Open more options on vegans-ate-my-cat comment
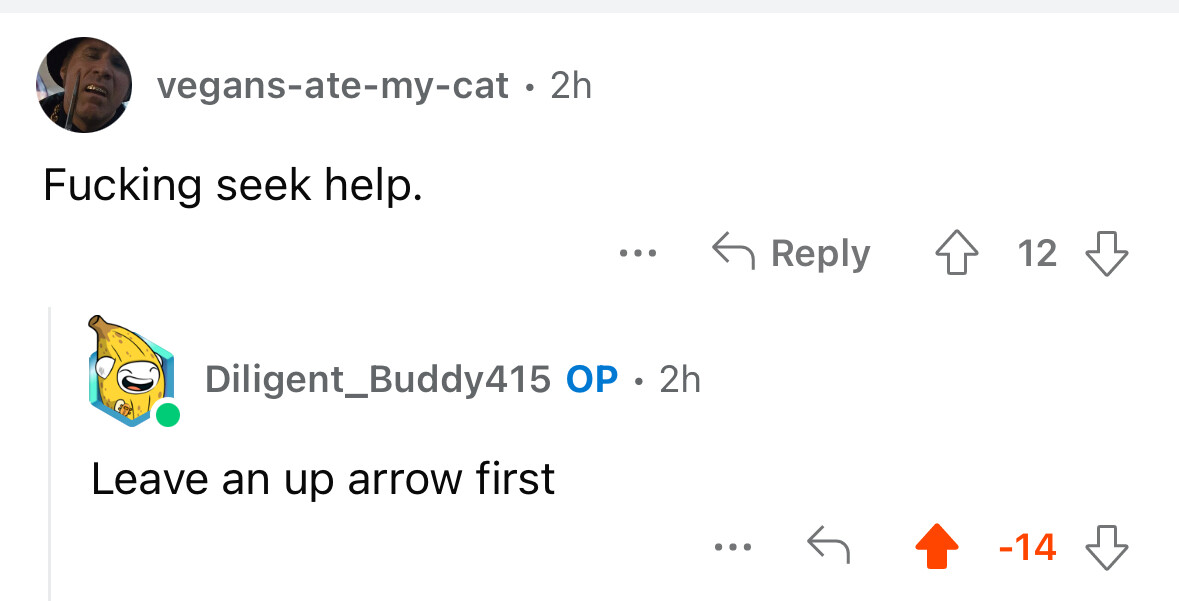1179x601 pixels. (638, 253)
